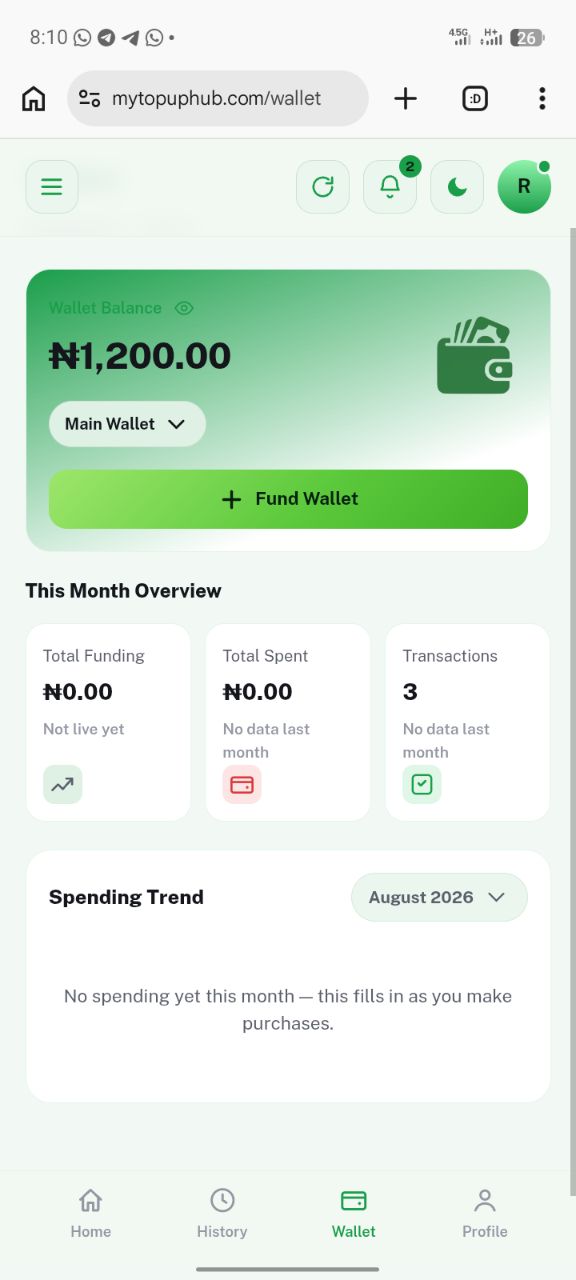Tap the browser home icon
This screenshot has height=1280, width=576.
(34, 98)
